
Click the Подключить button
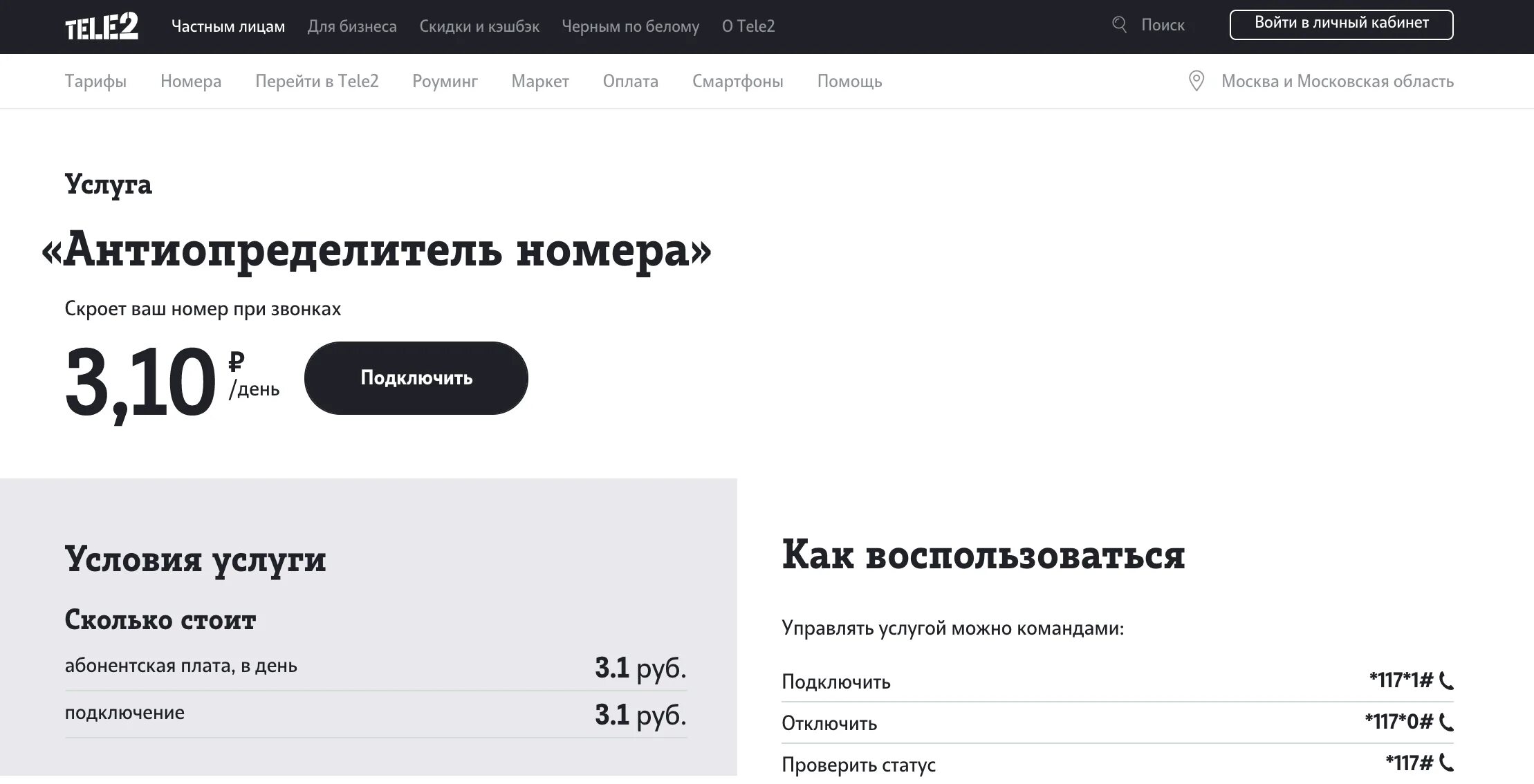point(416,378)
